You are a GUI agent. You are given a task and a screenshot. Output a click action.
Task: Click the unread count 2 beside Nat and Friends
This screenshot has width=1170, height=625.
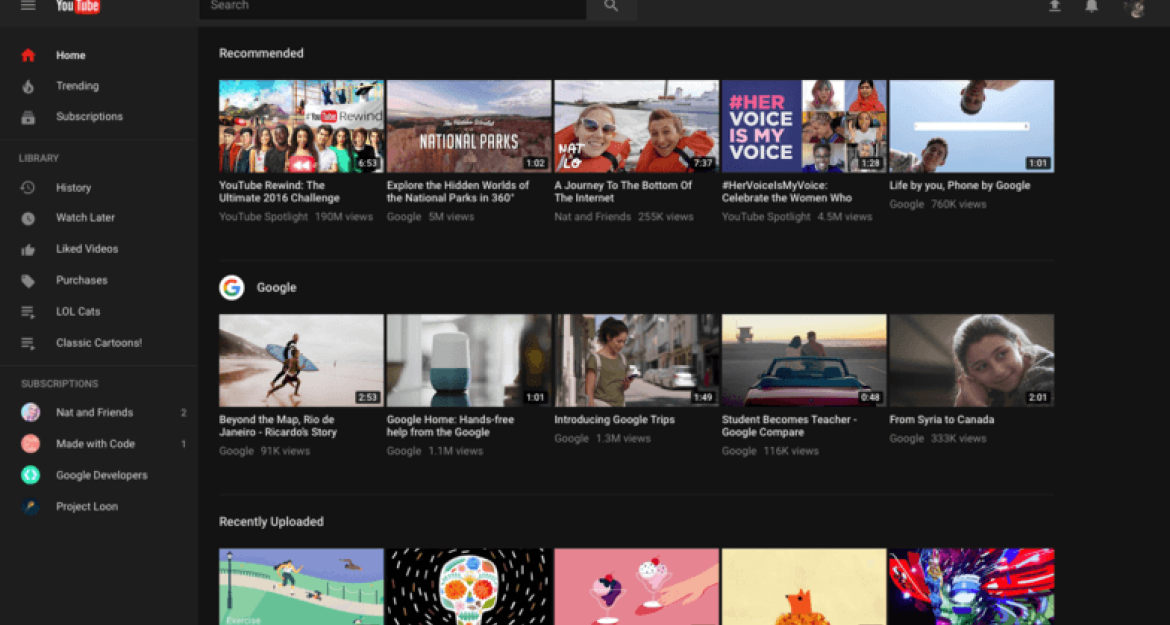[x=184, y=412]
